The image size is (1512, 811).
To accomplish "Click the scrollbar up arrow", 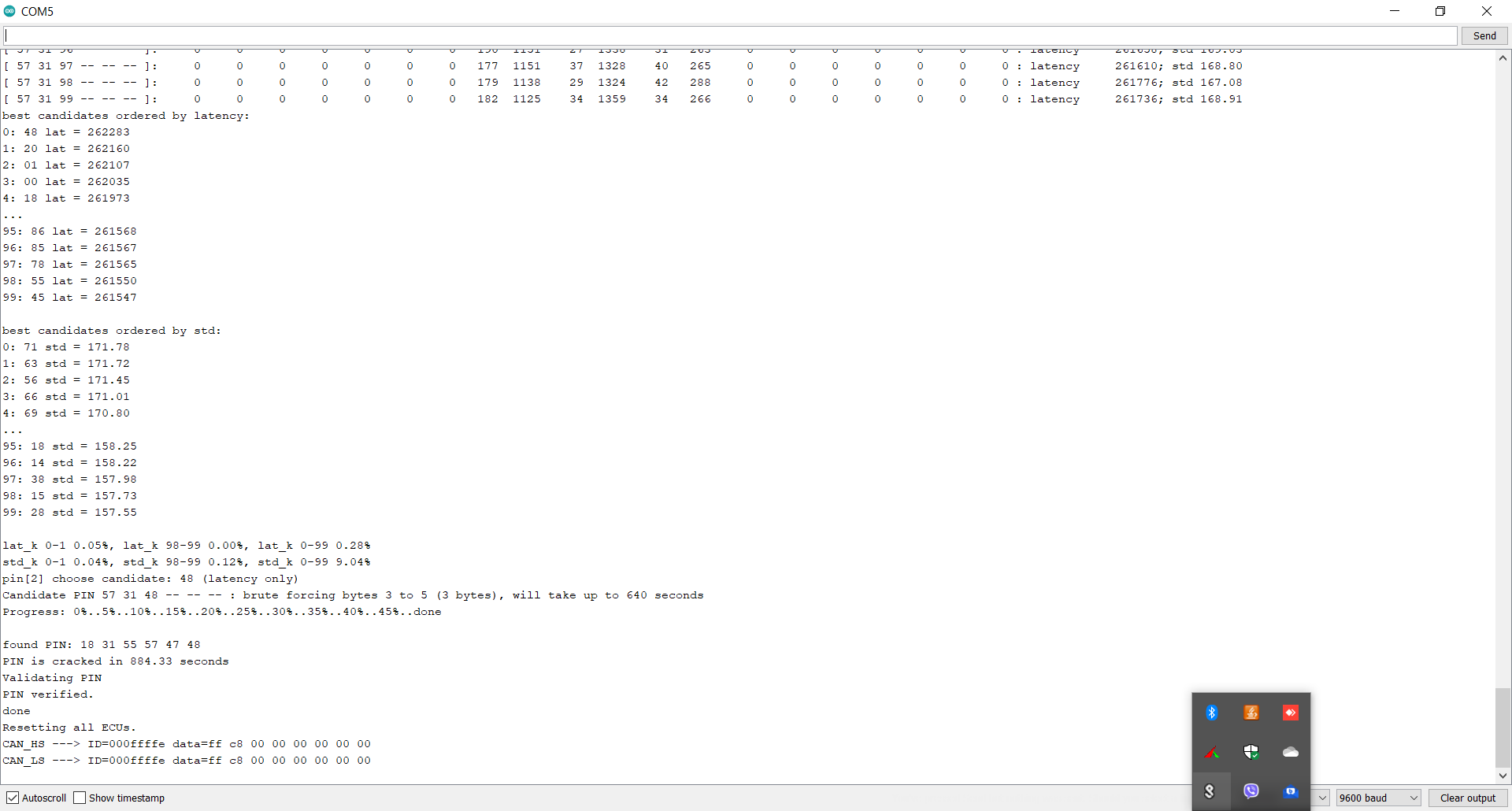I will (1503, 58).
